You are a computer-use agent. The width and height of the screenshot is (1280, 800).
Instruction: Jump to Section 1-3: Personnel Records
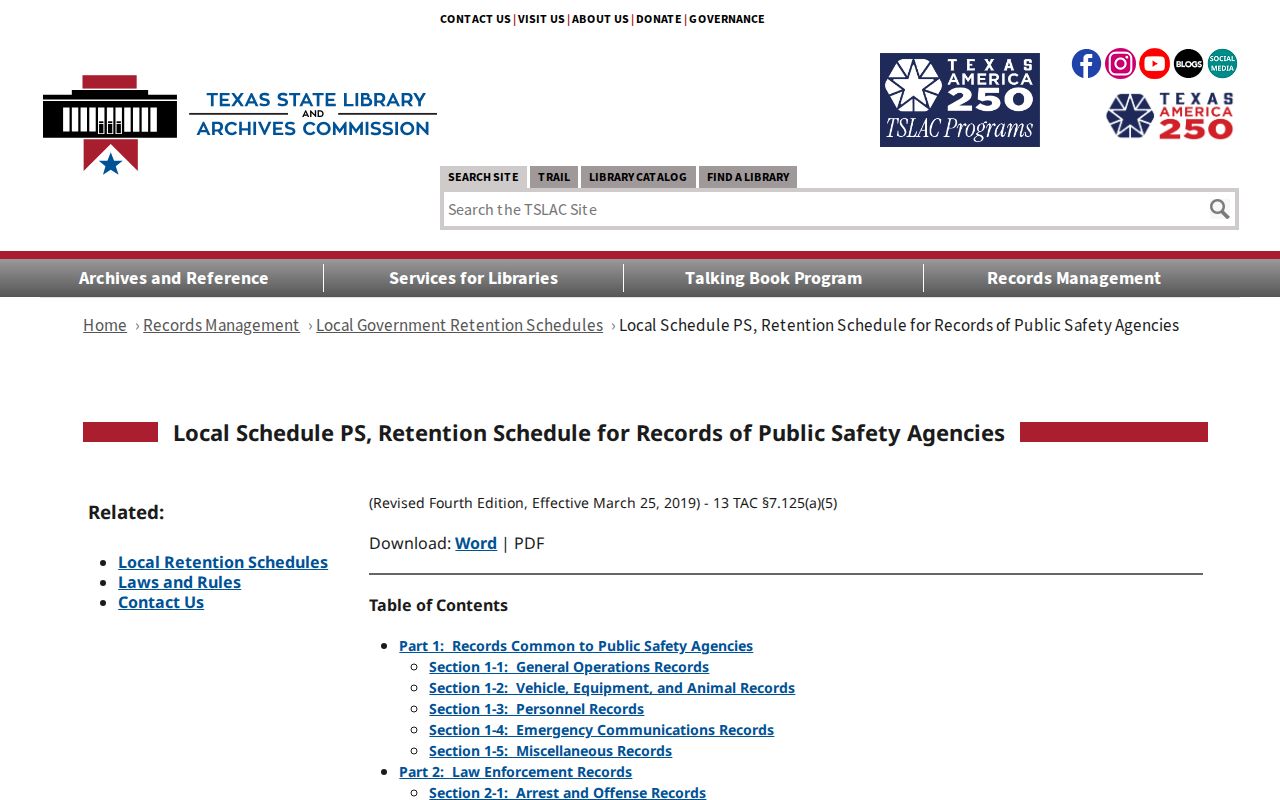pyautogui.click(x=536, y=709)
